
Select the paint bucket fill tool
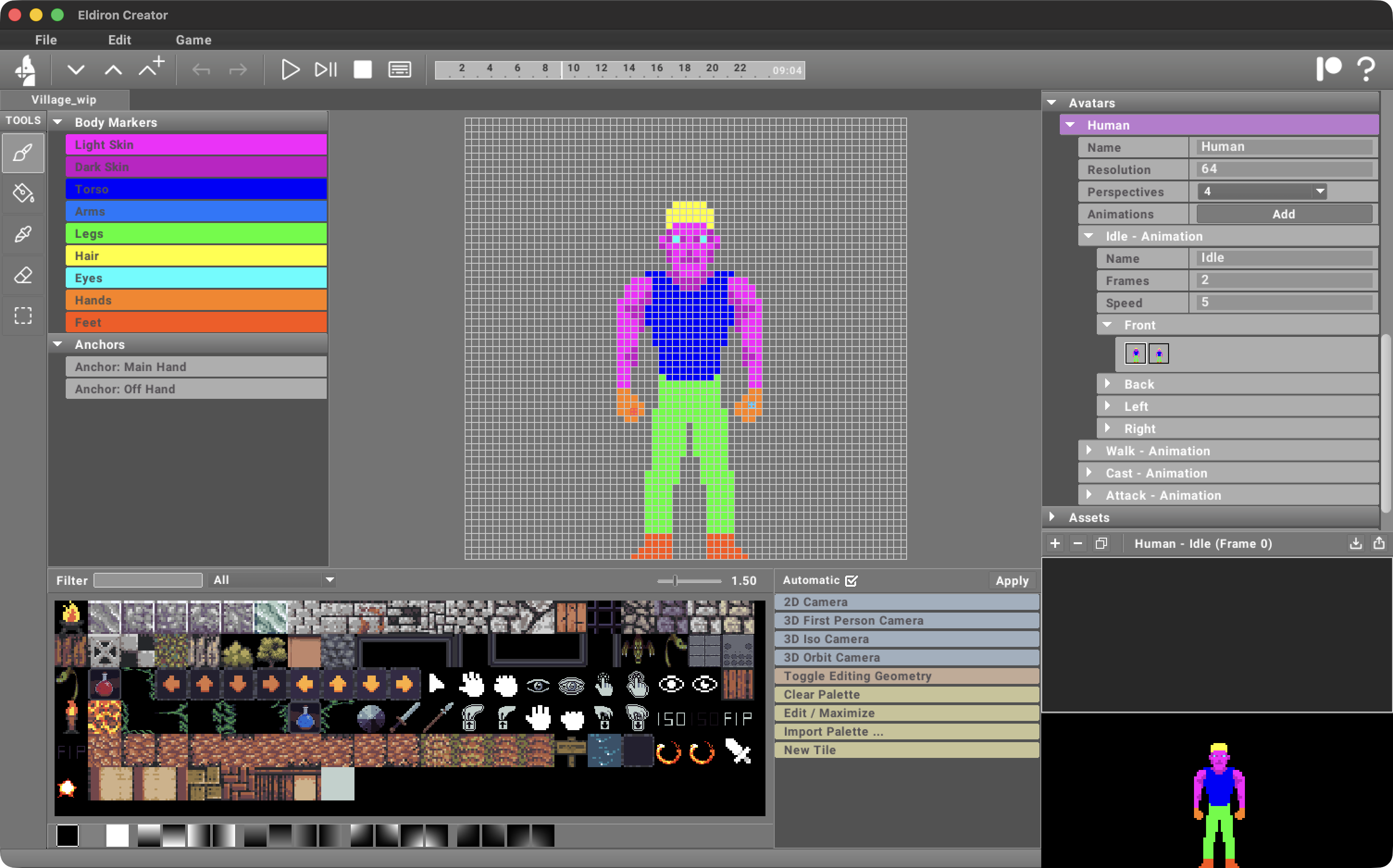click(x=23, y=193)
